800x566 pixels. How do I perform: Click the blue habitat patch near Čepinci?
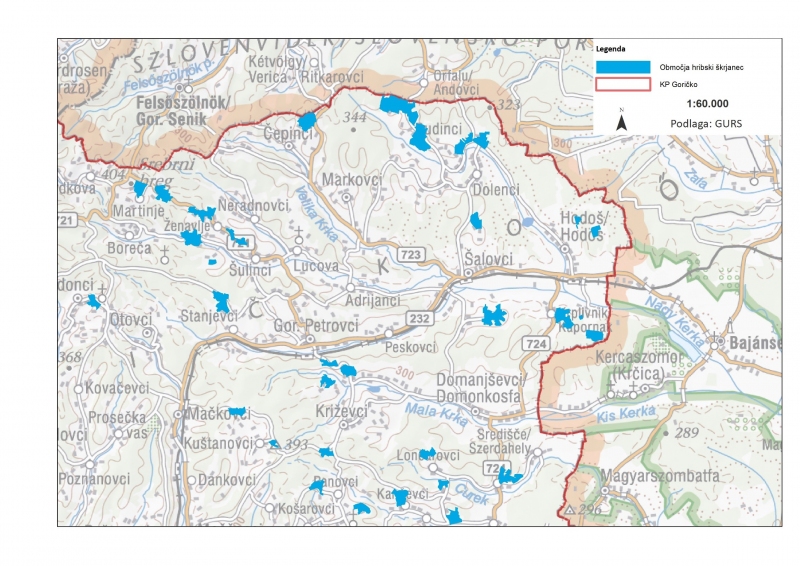[307, 121]
